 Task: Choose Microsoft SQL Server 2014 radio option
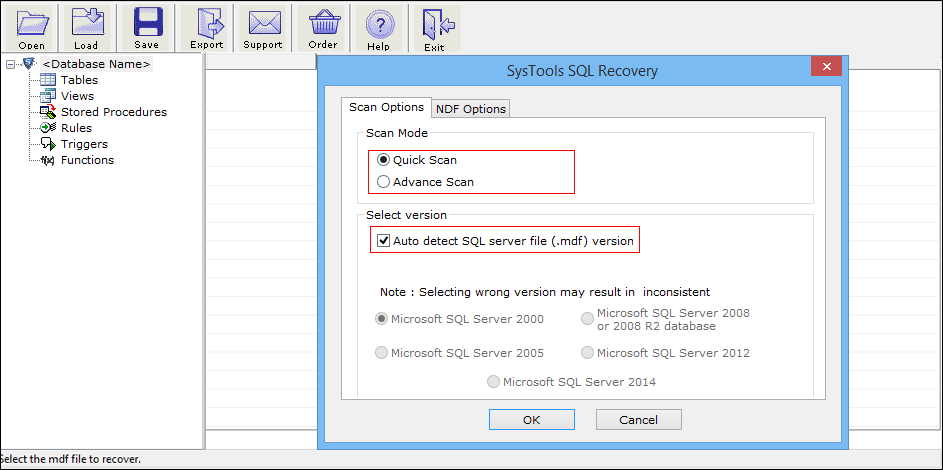pos(493,382)
